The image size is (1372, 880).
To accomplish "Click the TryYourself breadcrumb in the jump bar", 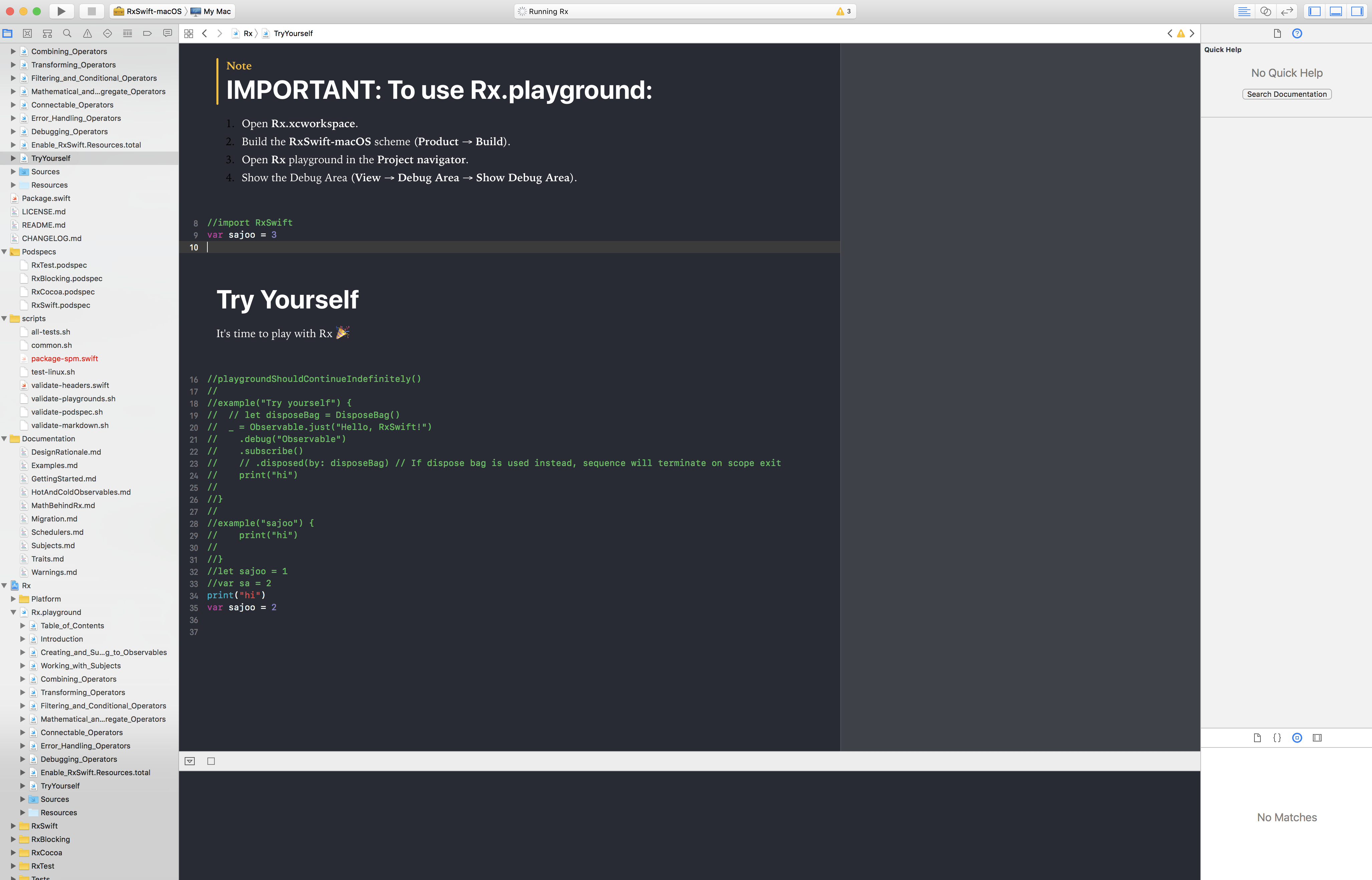I will coord(288,33).
